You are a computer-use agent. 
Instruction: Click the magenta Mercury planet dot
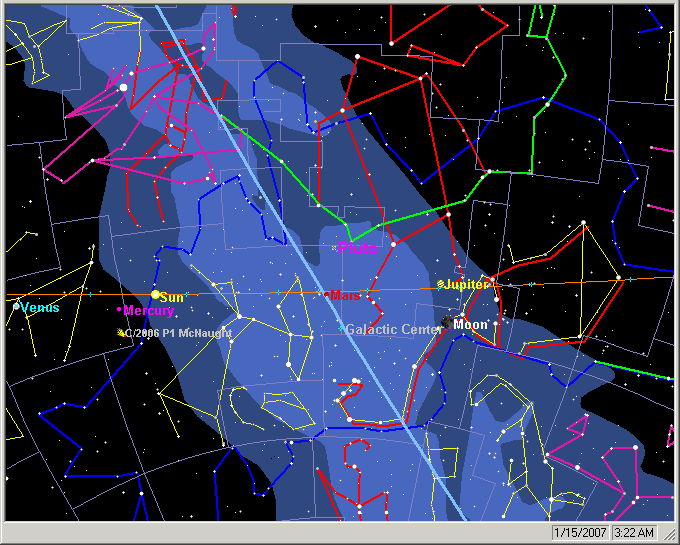119,309
